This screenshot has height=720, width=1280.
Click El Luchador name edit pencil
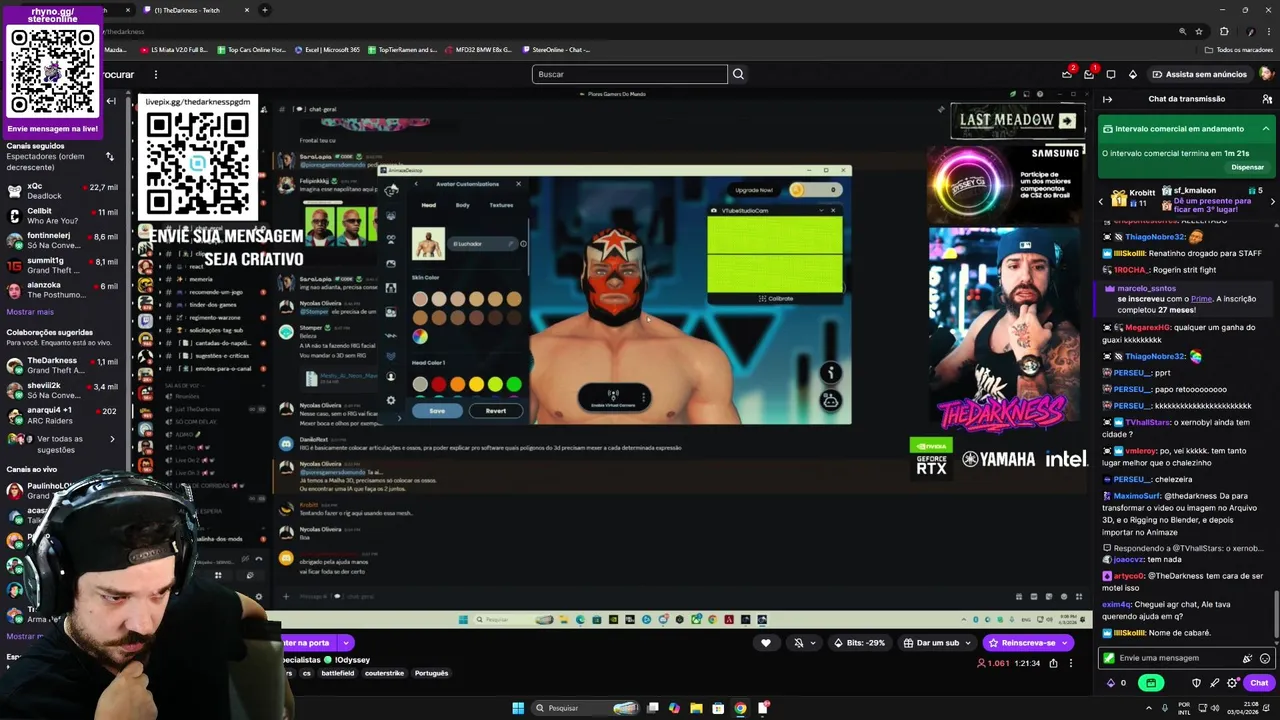[x=511, y=244]
